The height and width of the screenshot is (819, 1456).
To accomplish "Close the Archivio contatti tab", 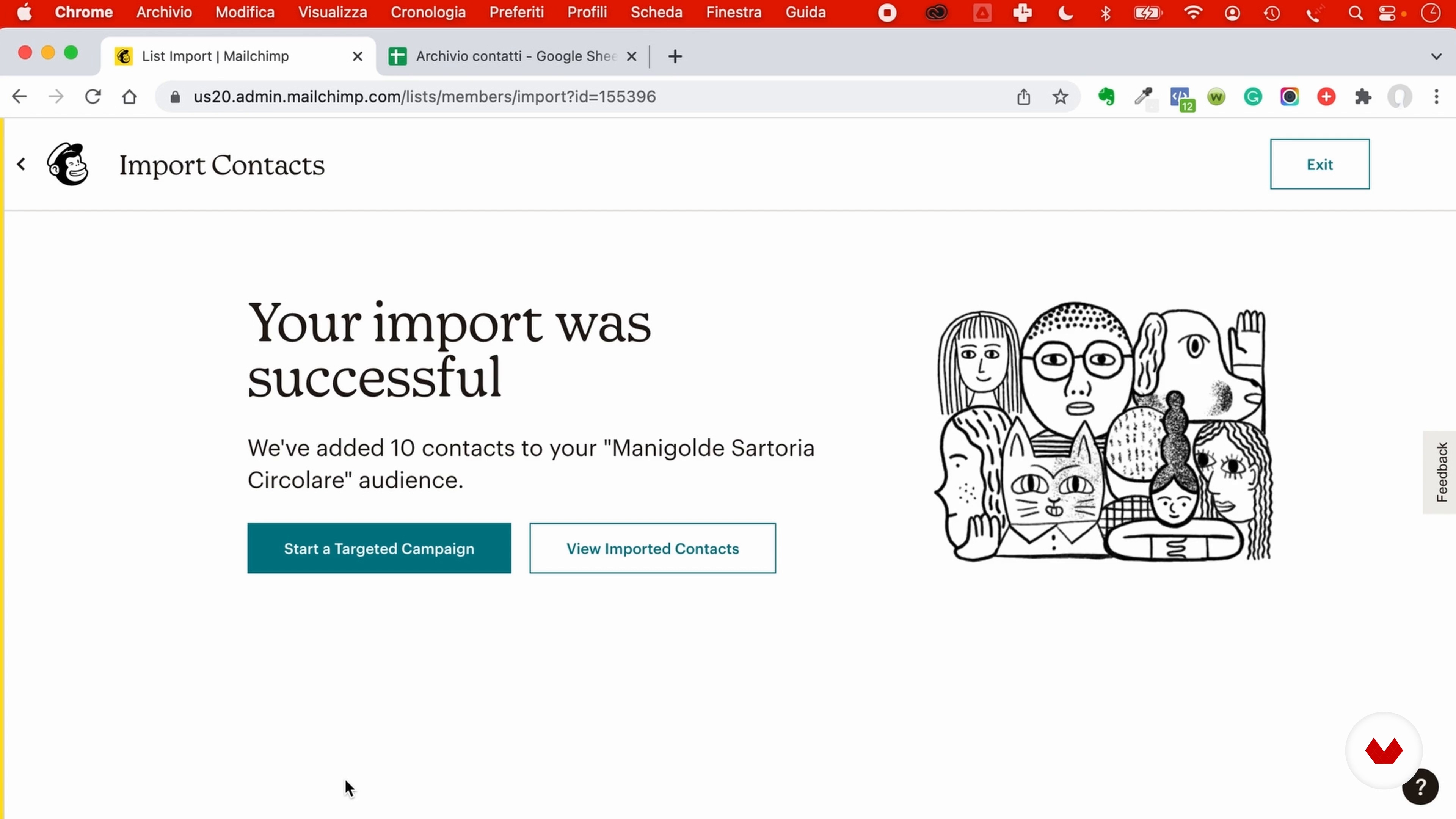I will 631,56.
